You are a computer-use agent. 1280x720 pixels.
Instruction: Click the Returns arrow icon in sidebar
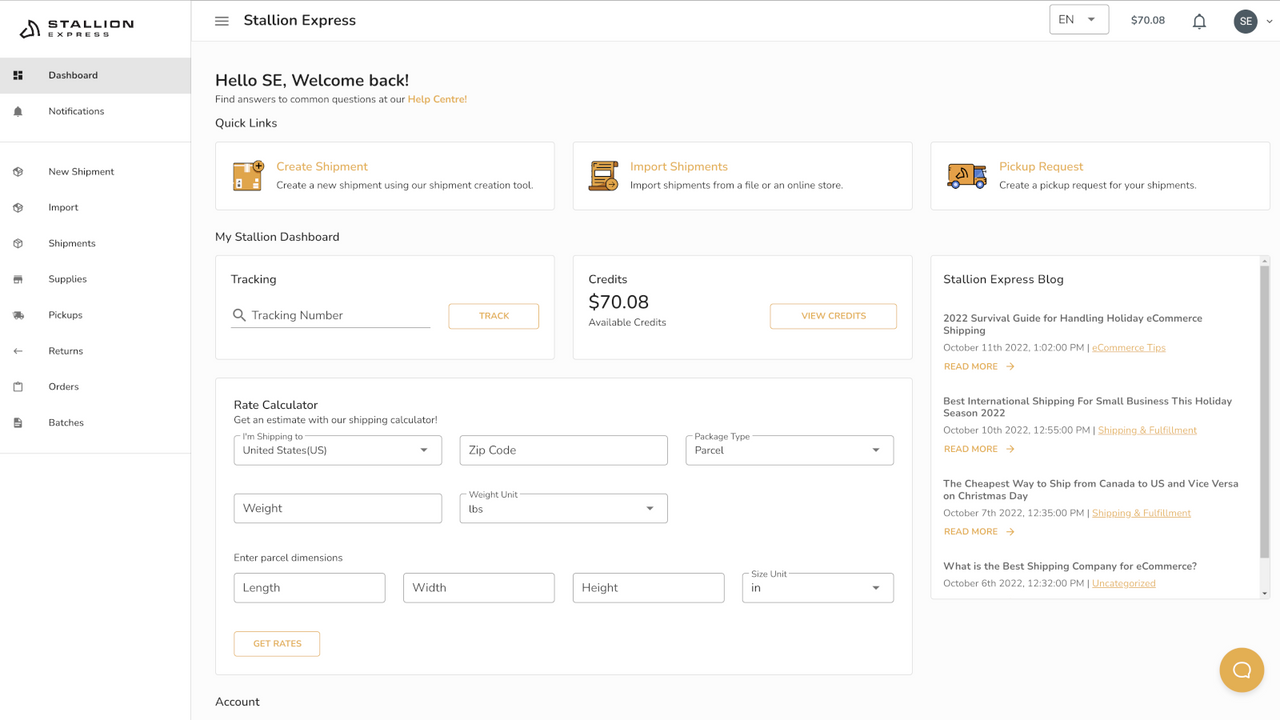18,351
